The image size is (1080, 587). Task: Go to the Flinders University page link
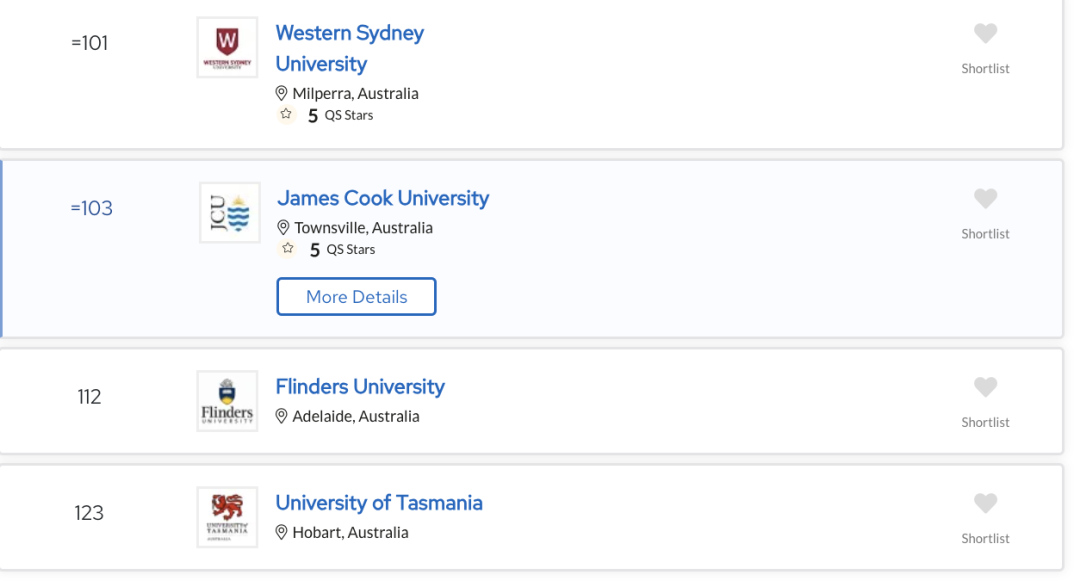360,387
